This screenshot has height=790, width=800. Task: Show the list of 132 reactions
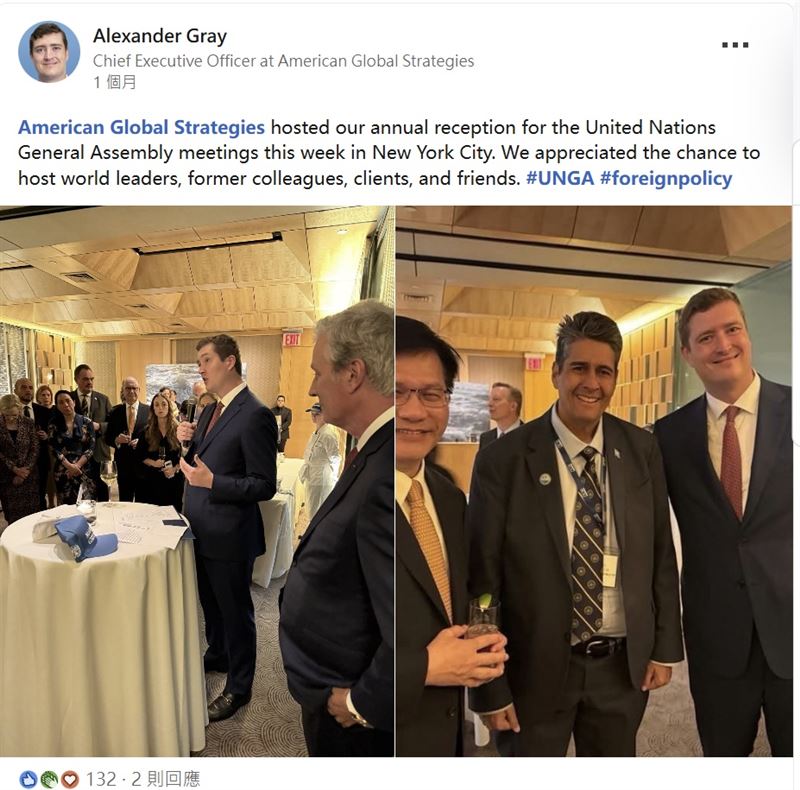point(101,779)
